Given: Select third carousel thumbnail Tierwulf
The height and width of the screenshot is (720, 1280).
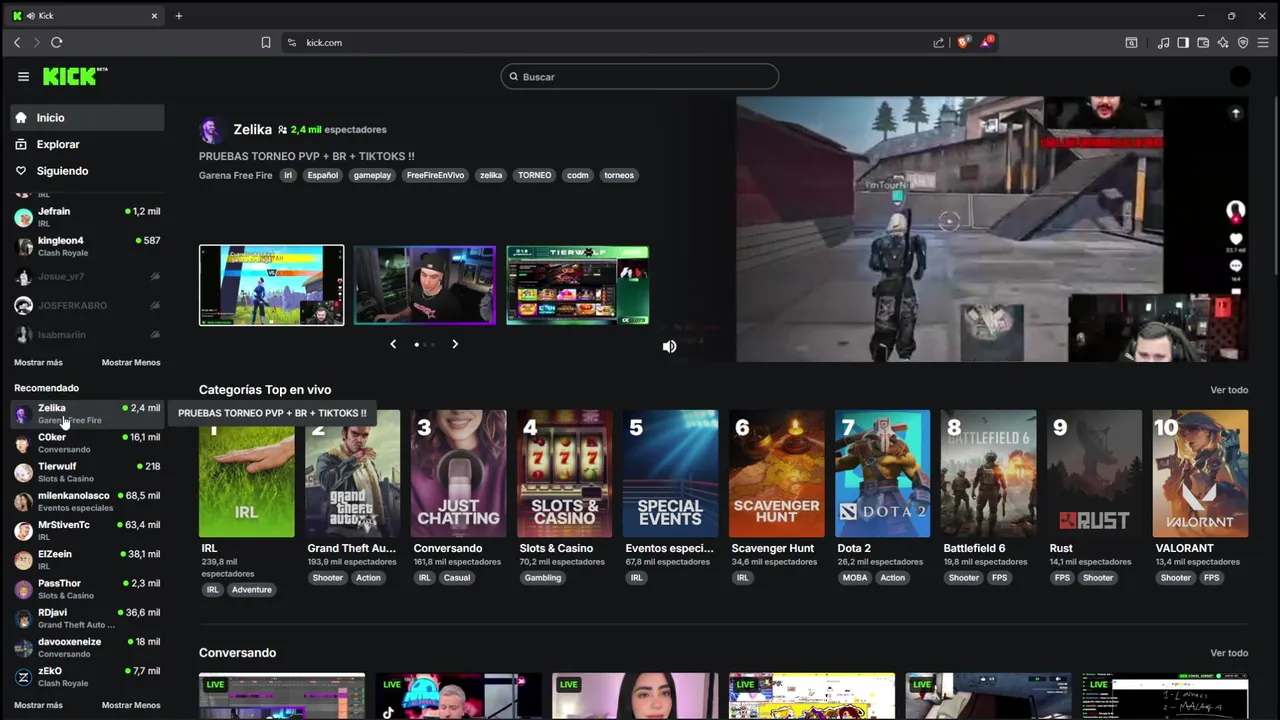Looking at the screenshot, I should pos(577,285).
